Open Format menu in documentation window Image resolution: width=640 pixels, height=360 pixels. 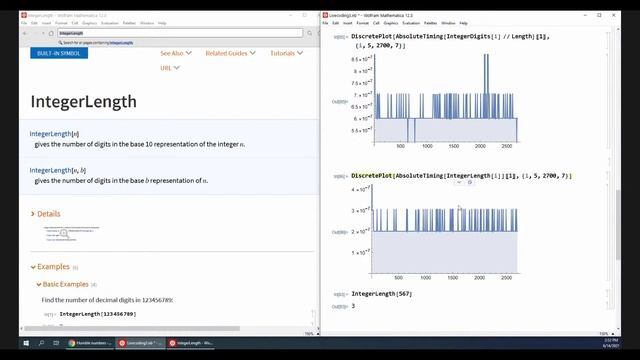(61, 23)
